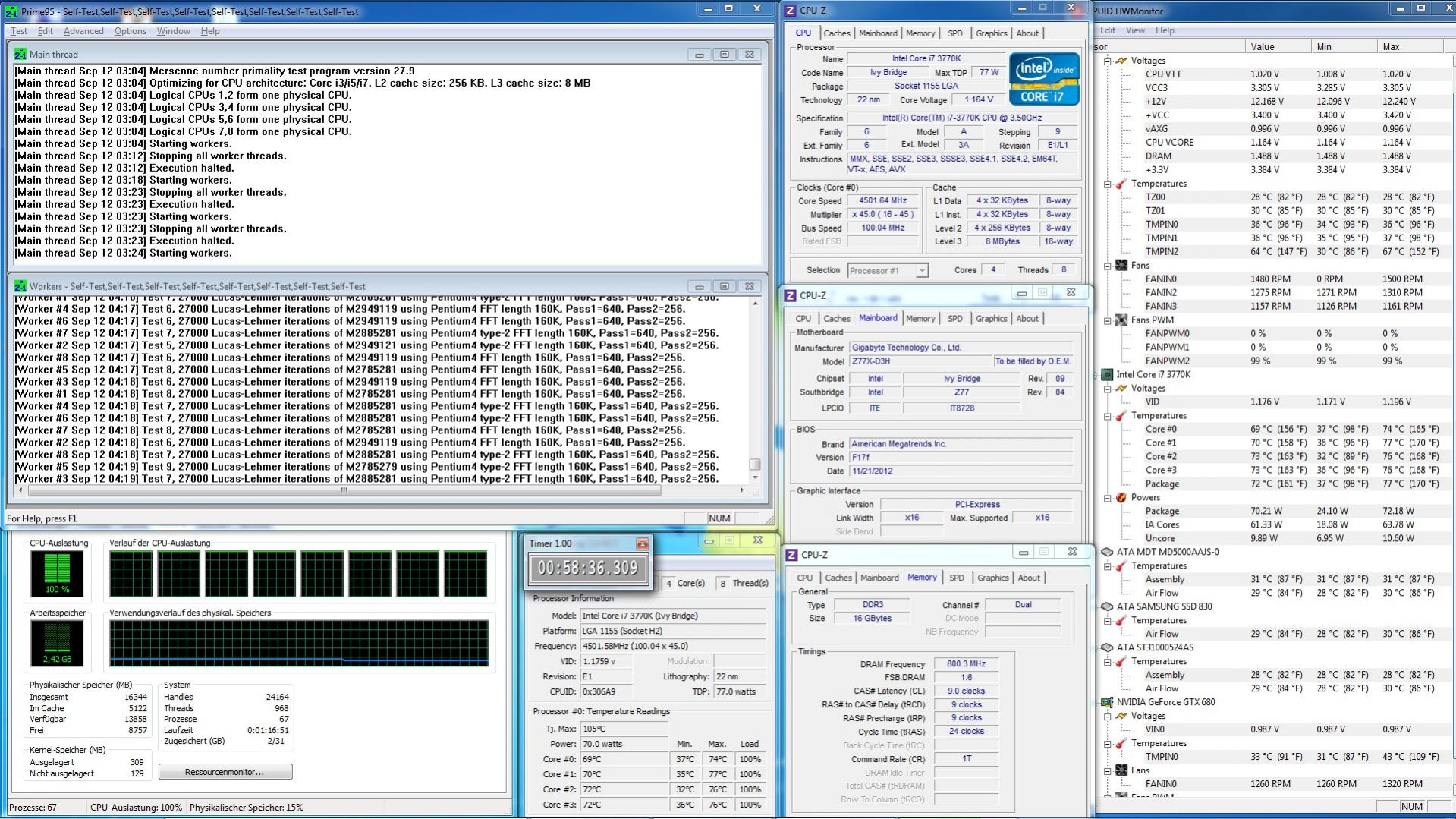Open the Options menu in Prime95

(x=131, y=31)
